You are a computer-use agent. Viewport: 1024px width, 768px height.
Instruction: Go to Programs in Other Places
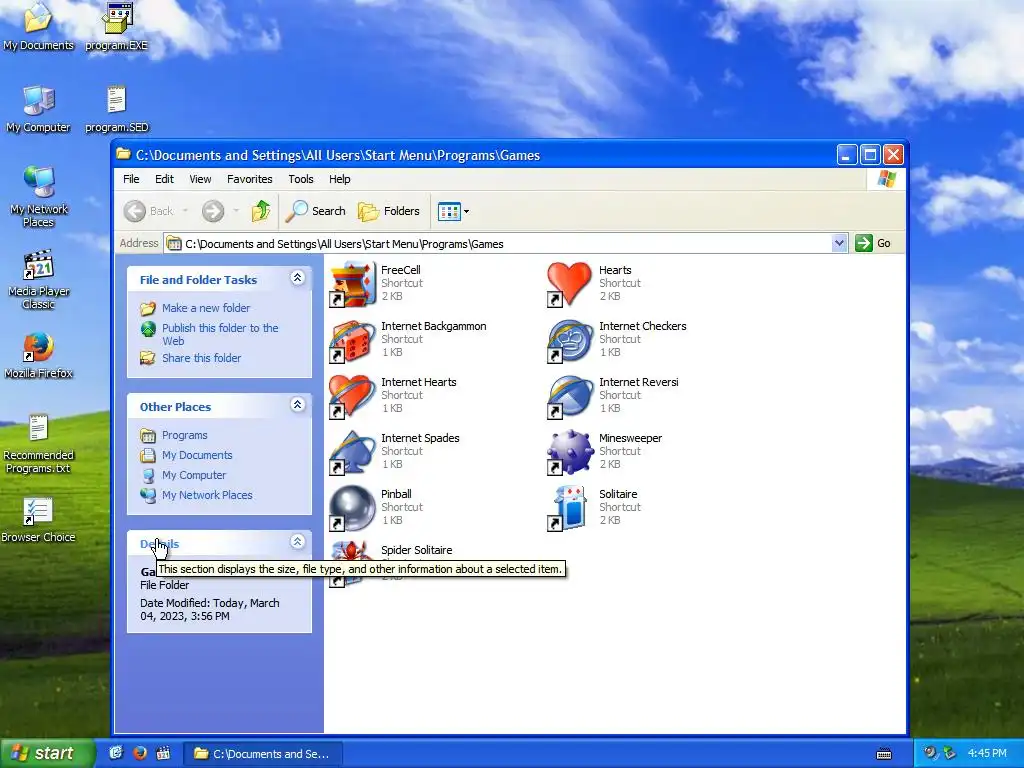coord(184,435)
